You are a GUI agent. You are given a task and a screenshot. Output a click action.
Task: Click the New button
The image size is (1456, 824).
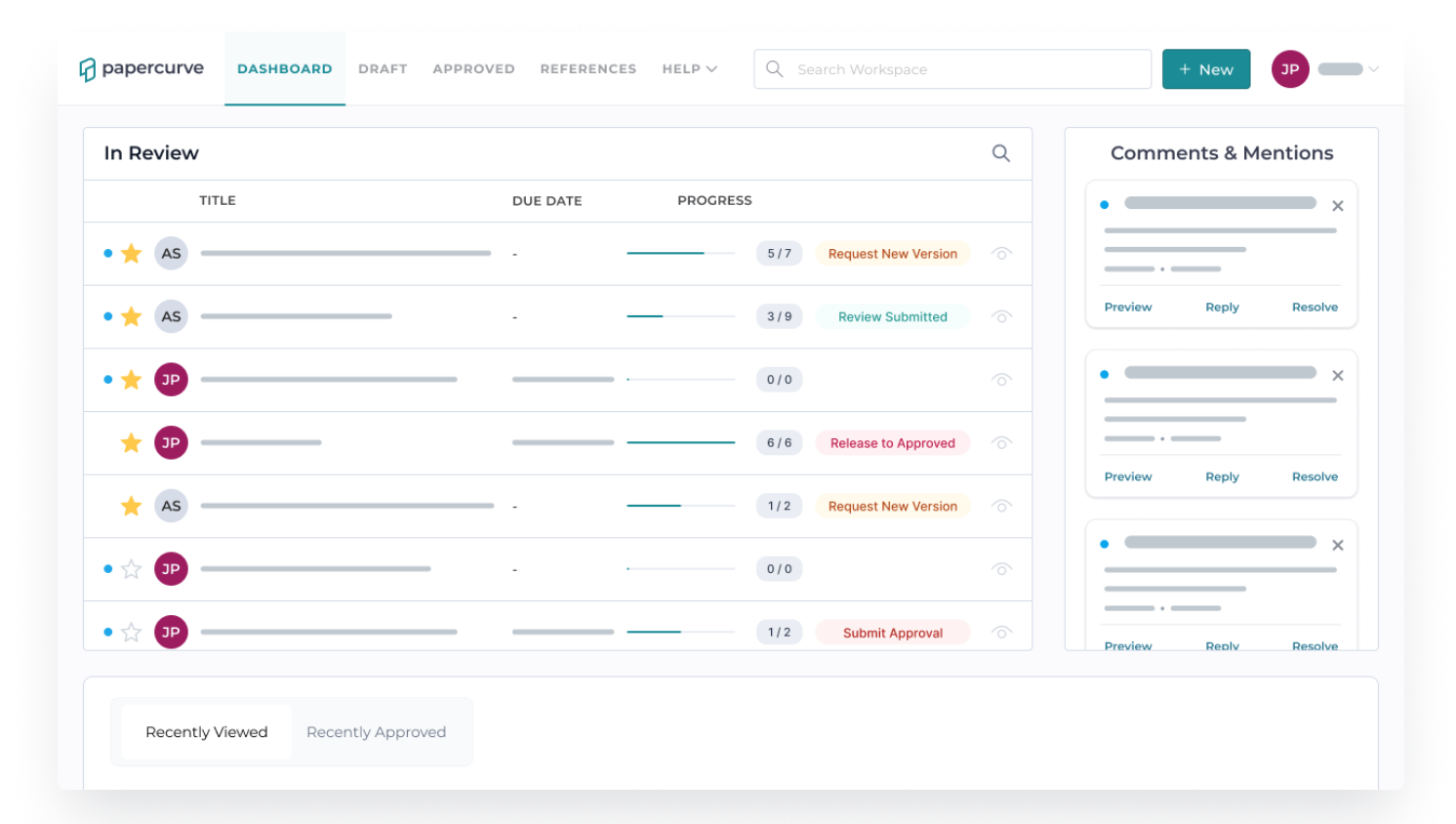[x=1206, y=69]
